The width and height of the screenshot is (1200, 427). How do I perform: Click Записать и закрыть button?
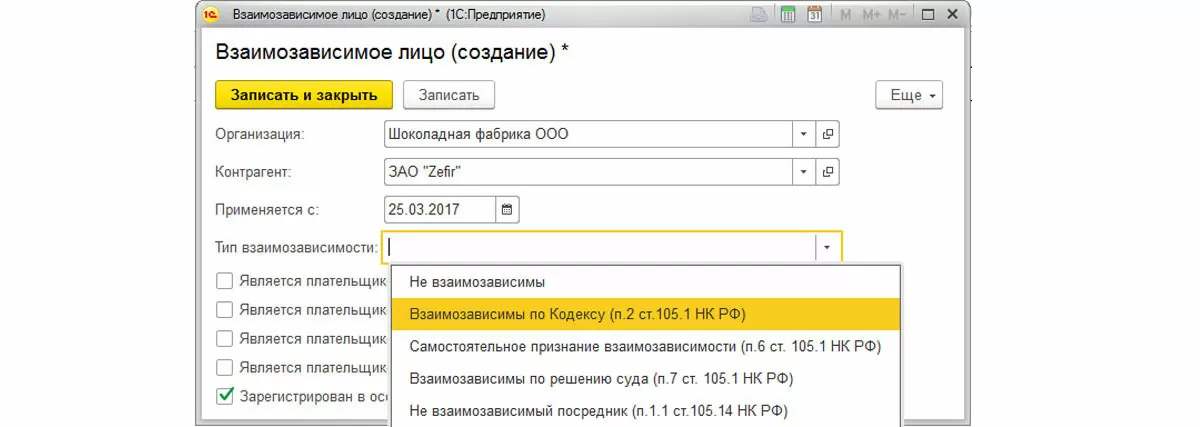point(303,95)
